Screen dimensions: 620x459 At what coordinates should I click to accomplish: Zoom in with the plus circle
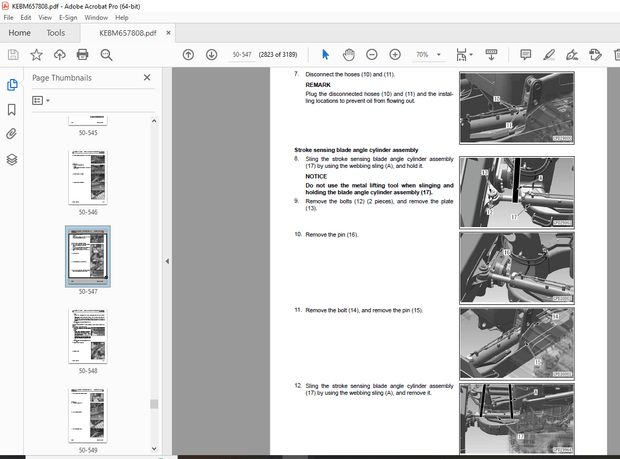[395, 55]
